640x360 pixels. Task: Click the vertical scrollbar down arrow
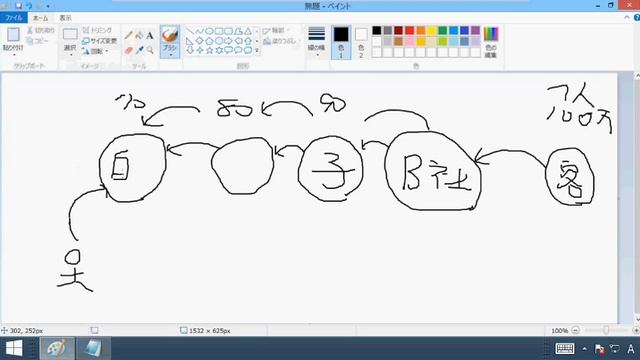click(x=637, y=319)
